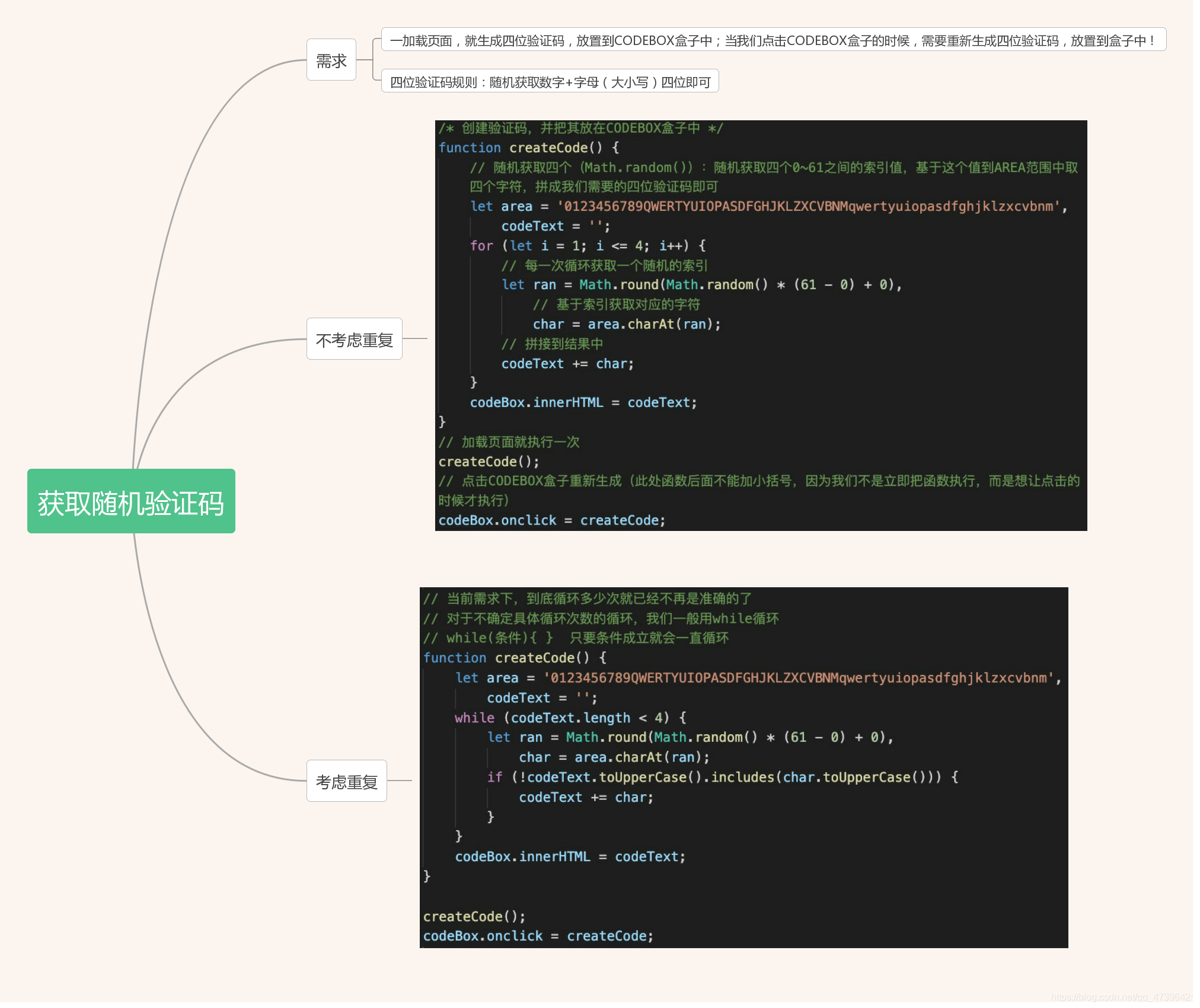The height and width of the screenshot is (1008, 1200).
Task: Click codeBox.innerHTML line in lower code image
Action: coord(569,856)
